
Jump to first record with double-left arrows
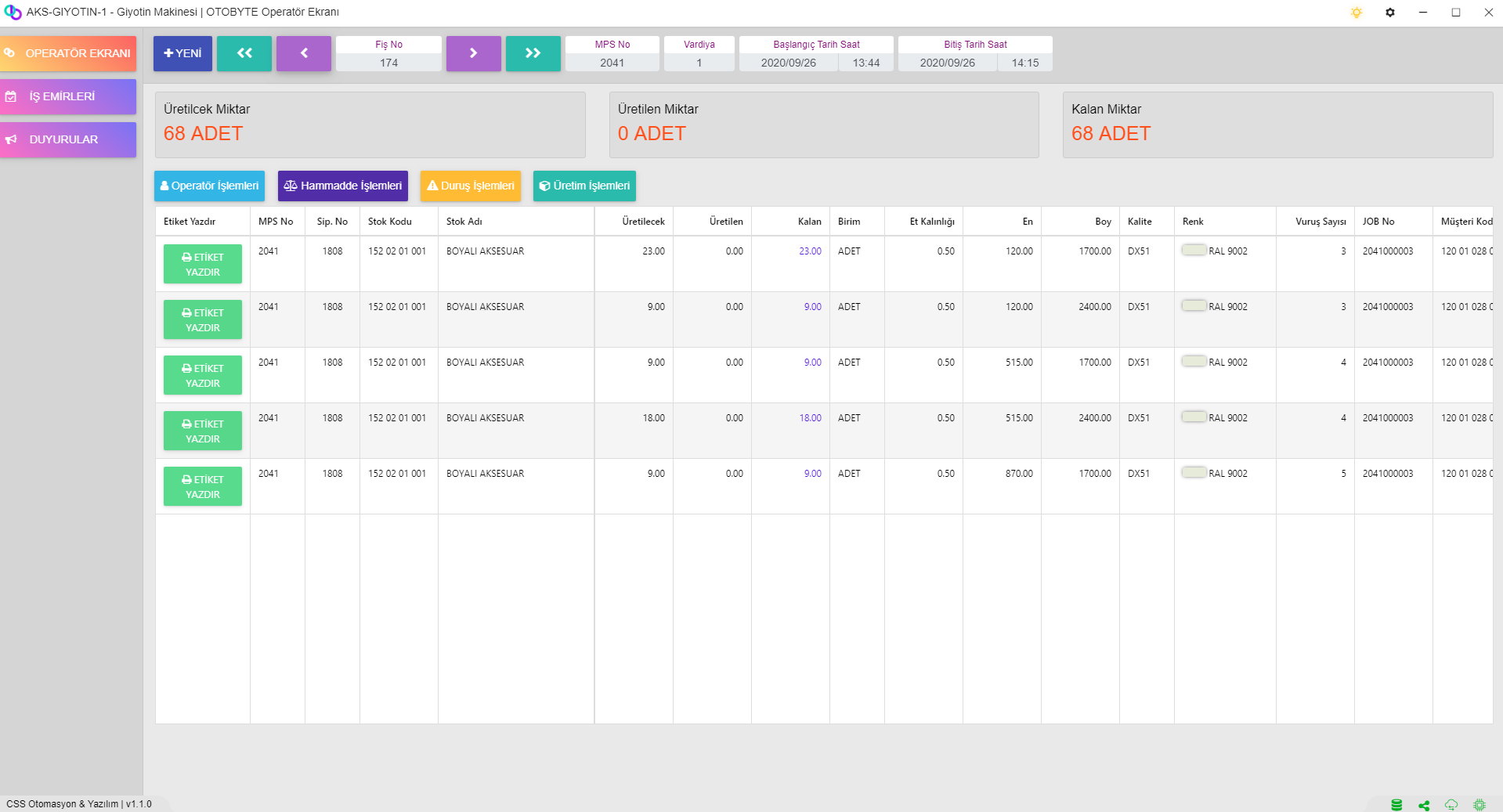point(244,53)
